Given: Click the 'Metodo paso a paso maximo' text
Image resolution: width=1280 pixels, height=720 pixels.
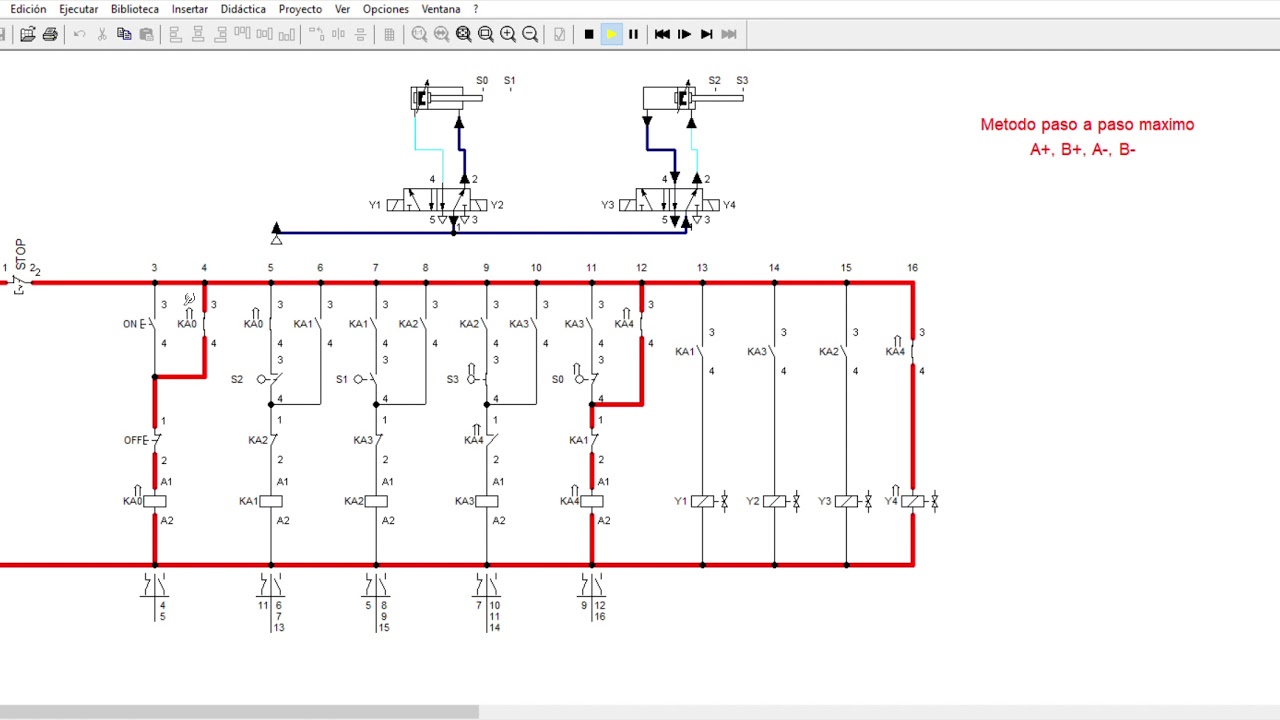Looking at the screenshot, I should [1087, 125].
